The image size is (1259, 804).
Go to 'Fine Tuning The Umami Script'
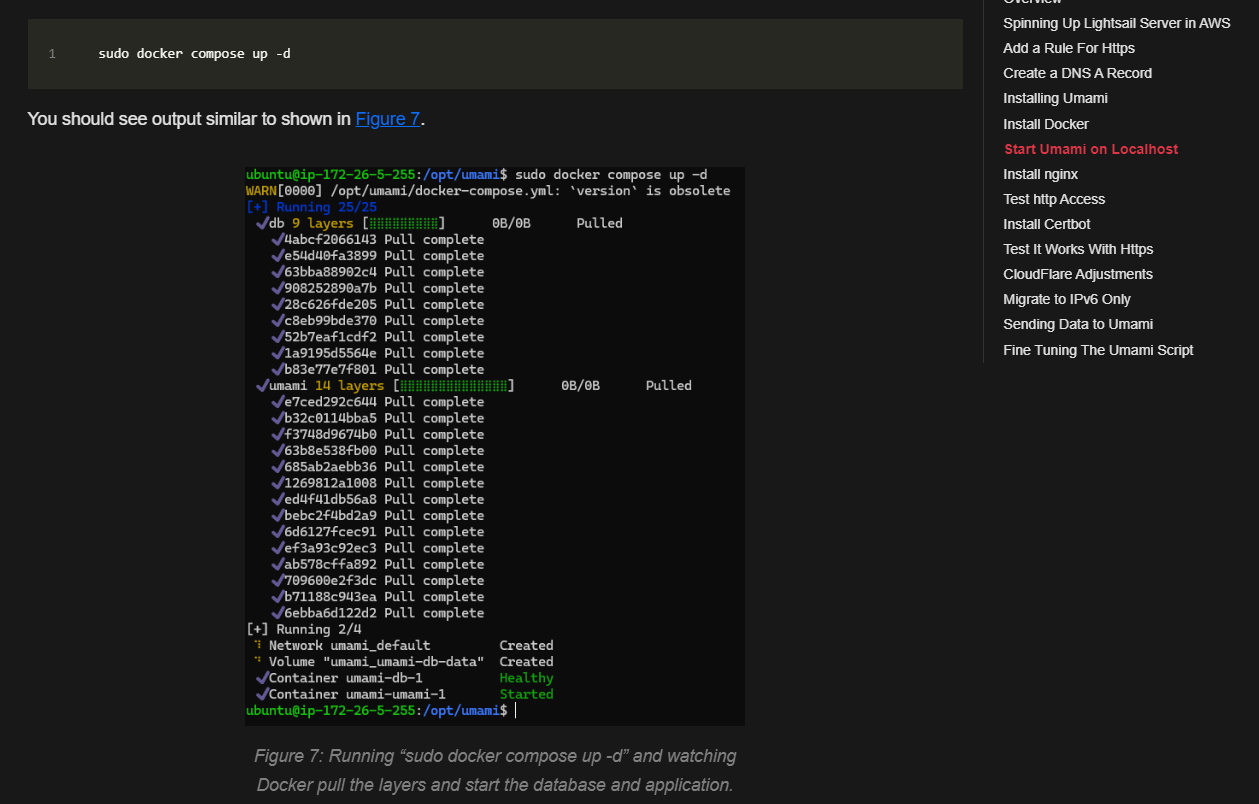coord(1097,350)
